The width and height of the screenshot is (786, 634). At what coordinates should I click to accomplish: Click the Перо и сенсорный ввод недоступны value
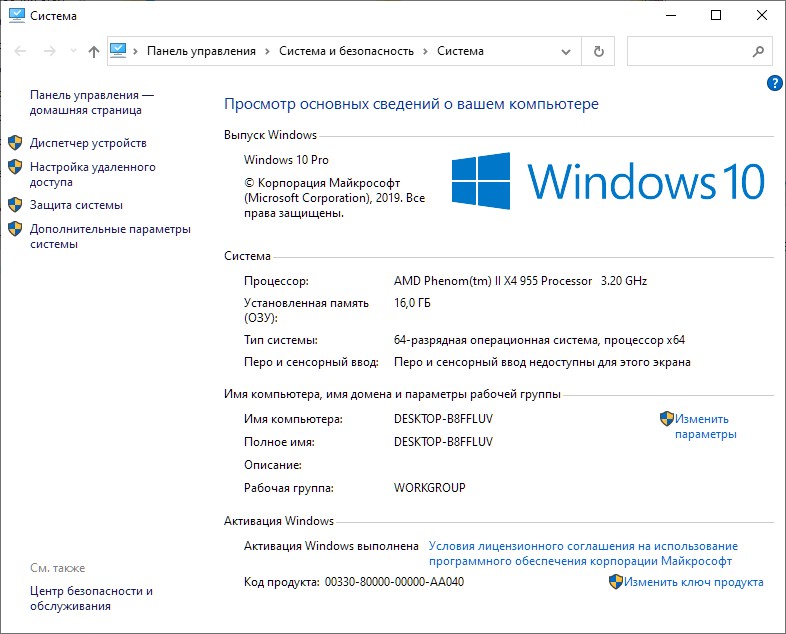pyautogui.click(x=542, y=362)
